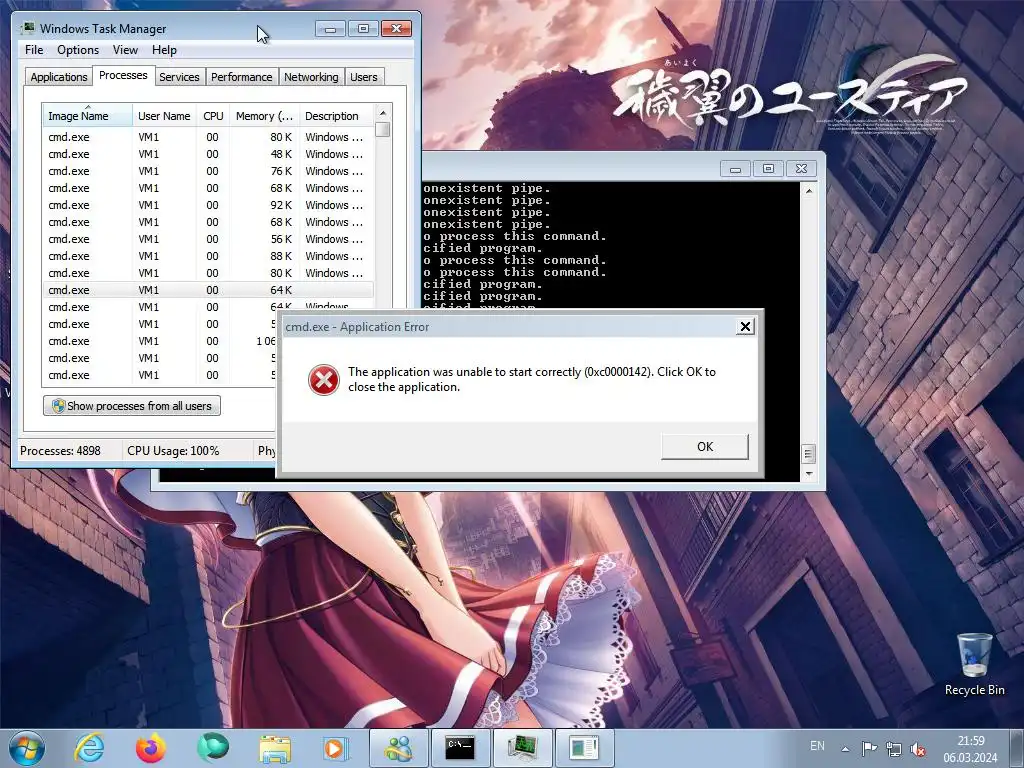
Task: Sort by the CPU column header
Action: click(213, 116)
